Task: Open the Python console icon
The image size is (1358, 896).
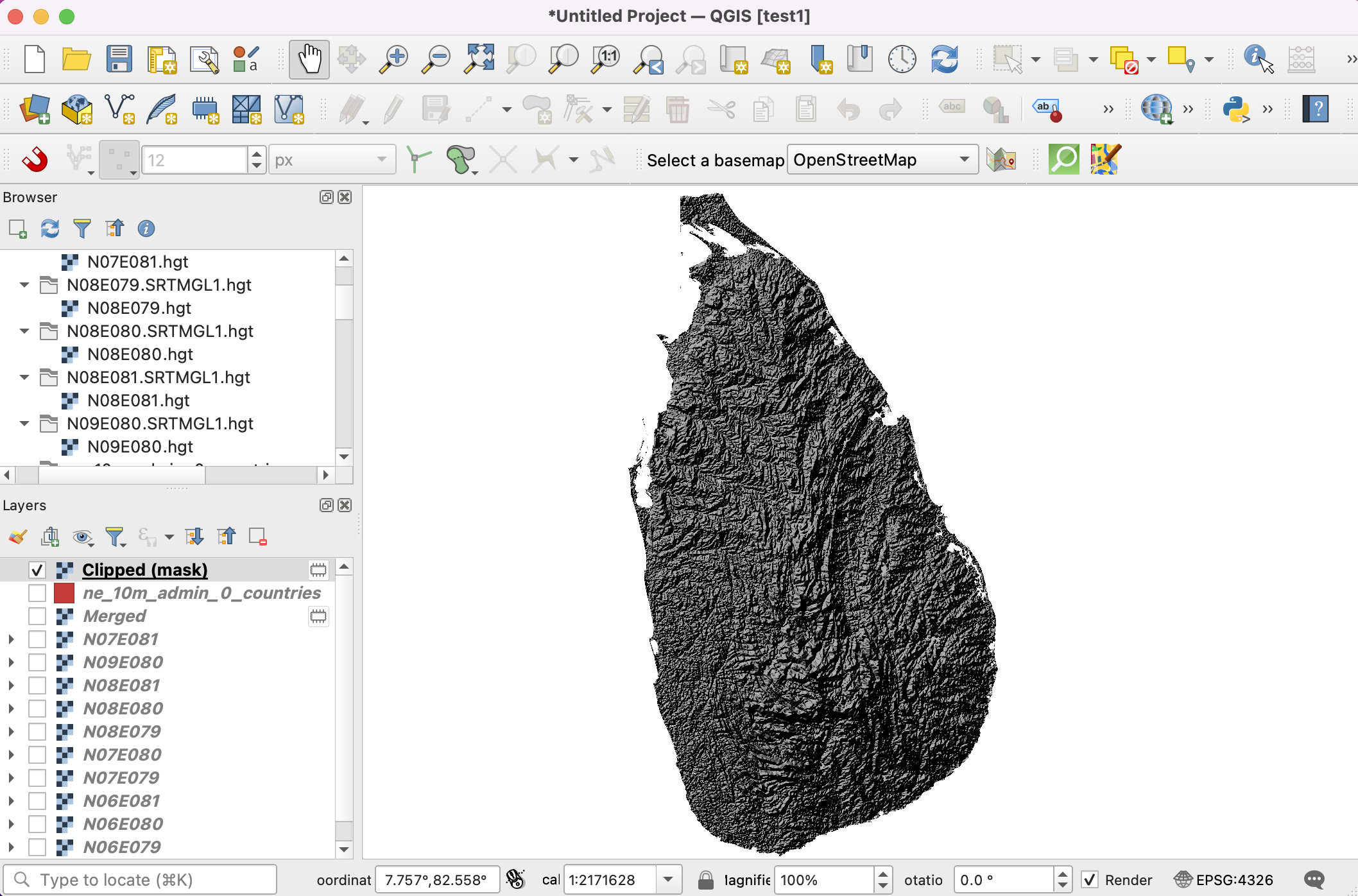Action: pyautogui.click(x=1235, y=109)
